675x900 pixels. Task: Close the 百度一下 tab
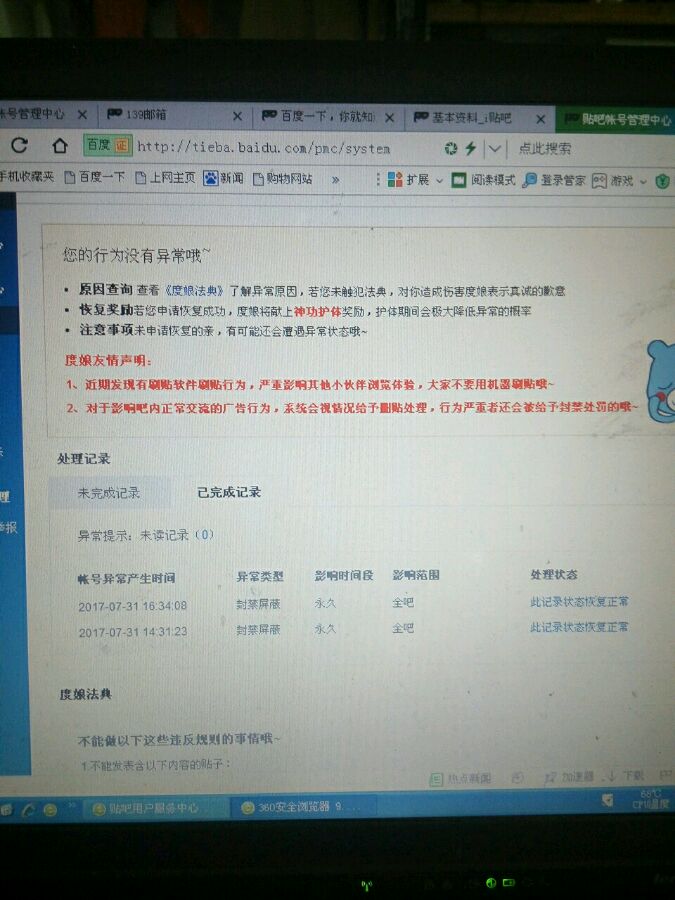pyautogui.click(x=389, y=118)
